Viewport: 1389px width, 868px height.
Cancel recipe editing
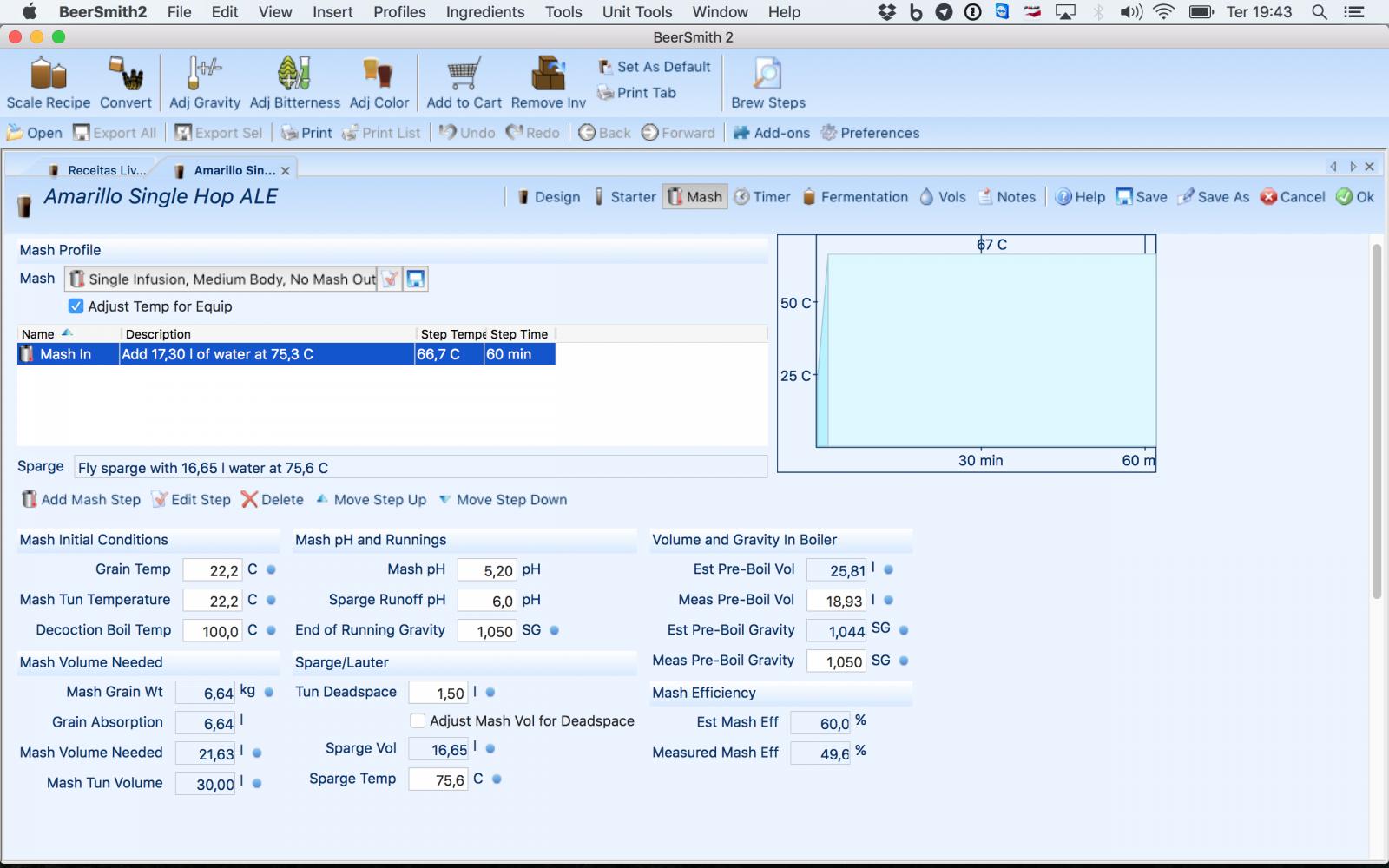1293,197
